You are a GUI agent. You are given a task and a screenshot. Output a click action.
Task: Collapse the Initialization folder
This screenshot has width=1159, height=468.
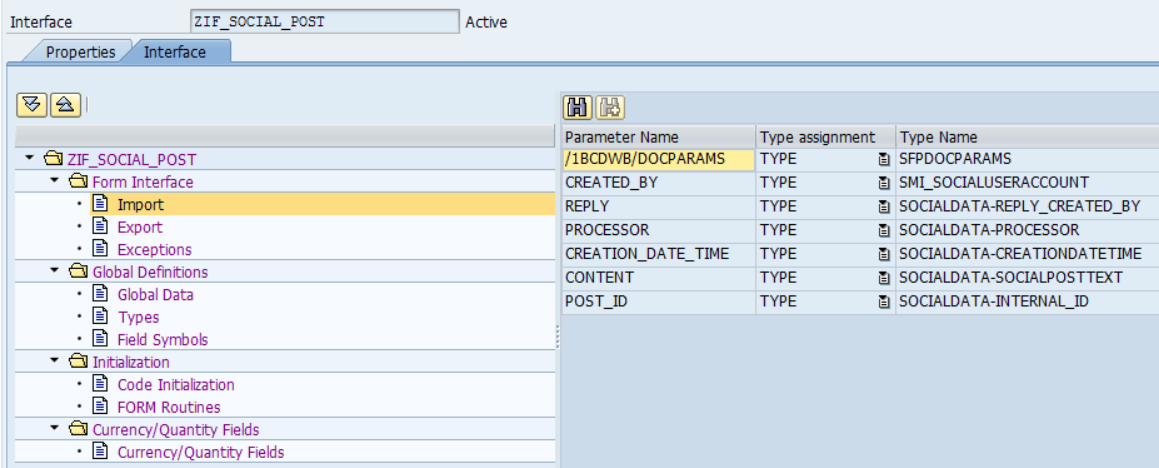coord(55,362)
